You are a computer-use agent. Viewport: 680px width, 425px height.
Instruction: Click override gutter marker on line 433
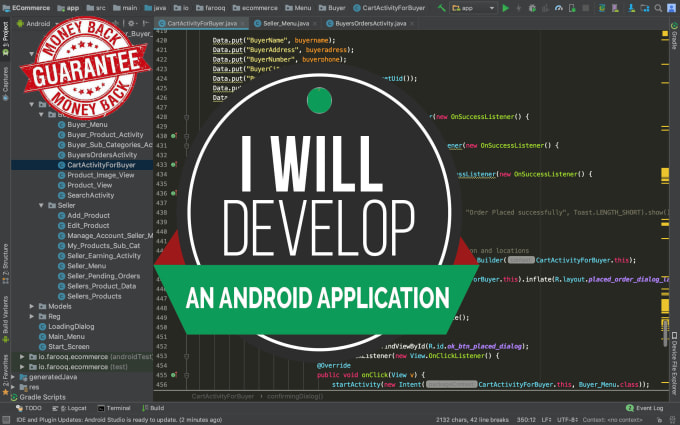[x=174, y=164]
